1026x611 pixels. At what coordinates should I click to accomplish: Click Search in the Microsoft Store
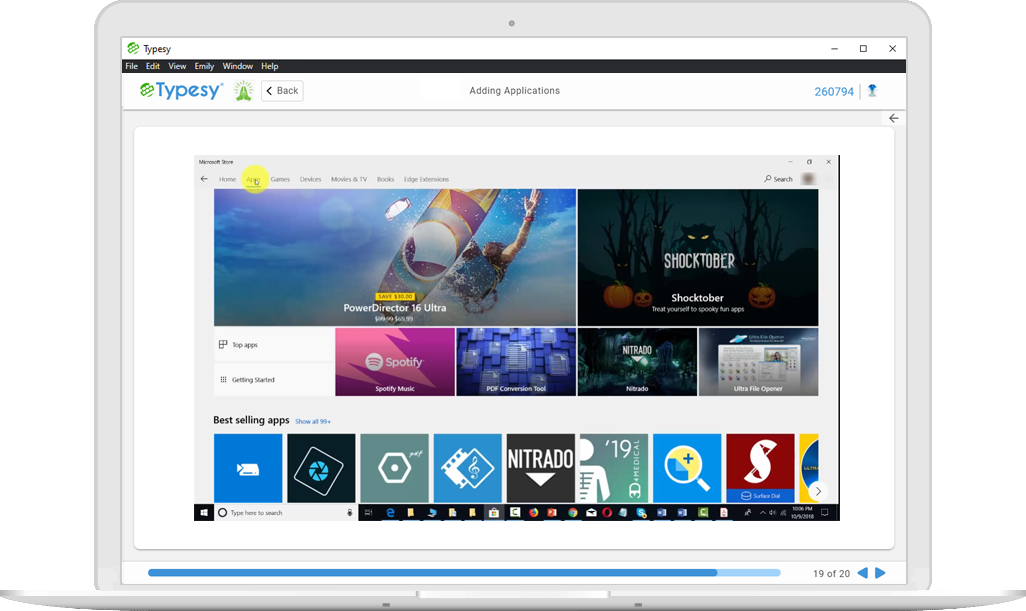[778, 179]
